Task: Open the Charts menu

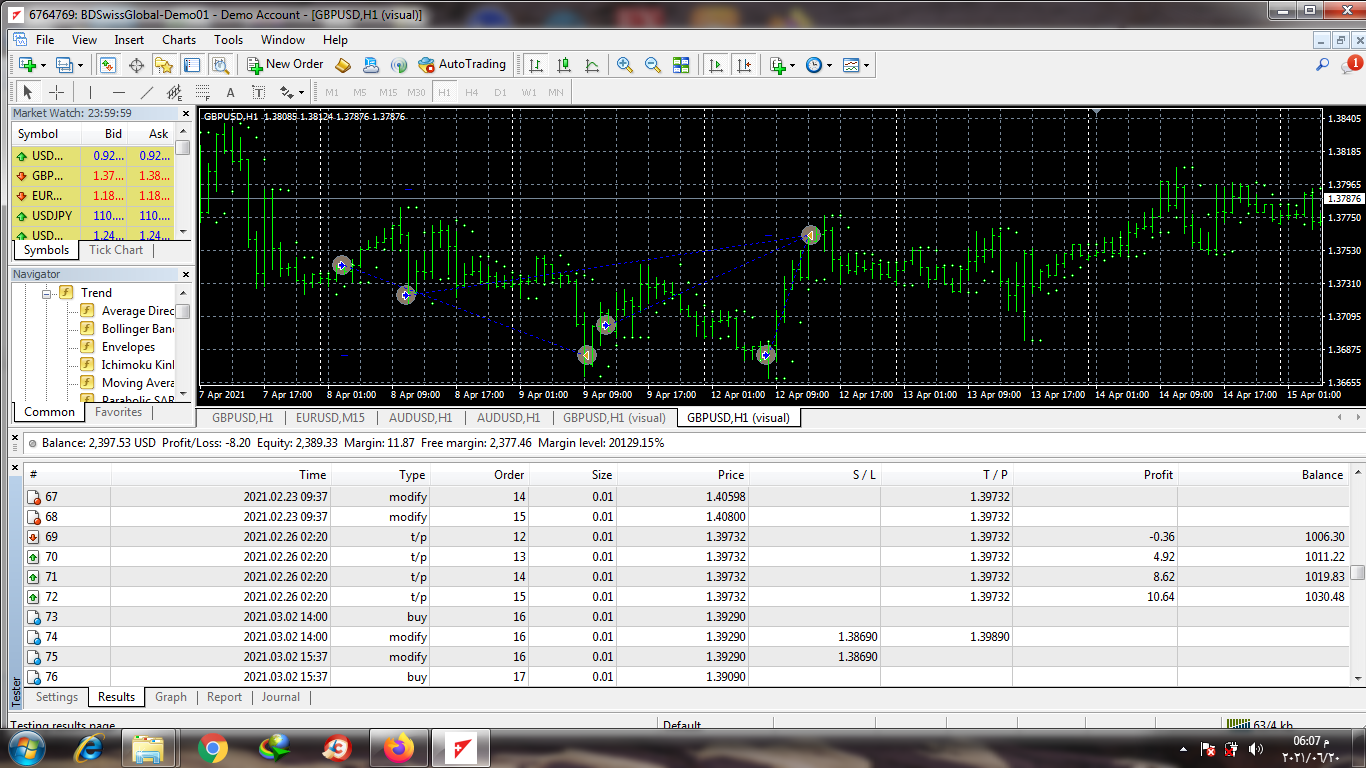Action: pyautogui.click(x=179, y=40)
